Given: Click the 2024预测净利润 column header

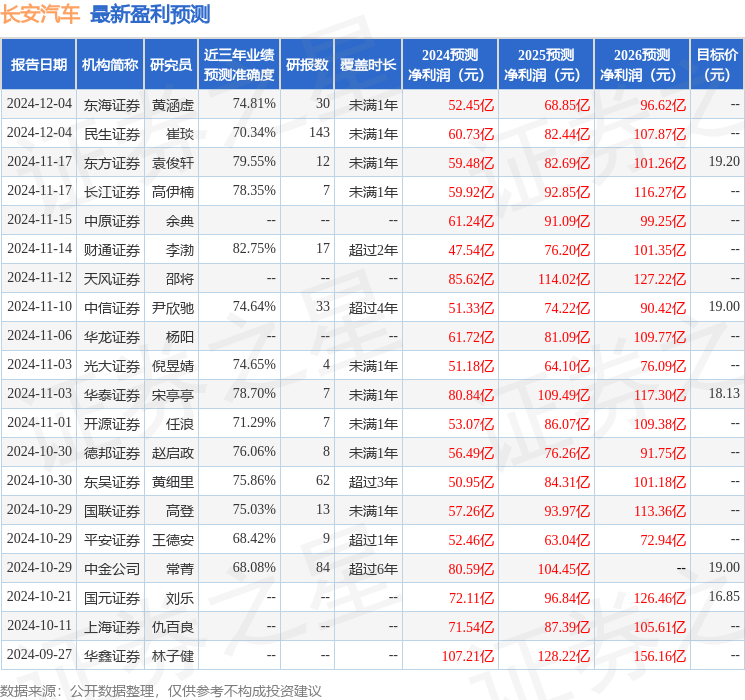Looking at the screenshot, I should click(x=450, y=65).
